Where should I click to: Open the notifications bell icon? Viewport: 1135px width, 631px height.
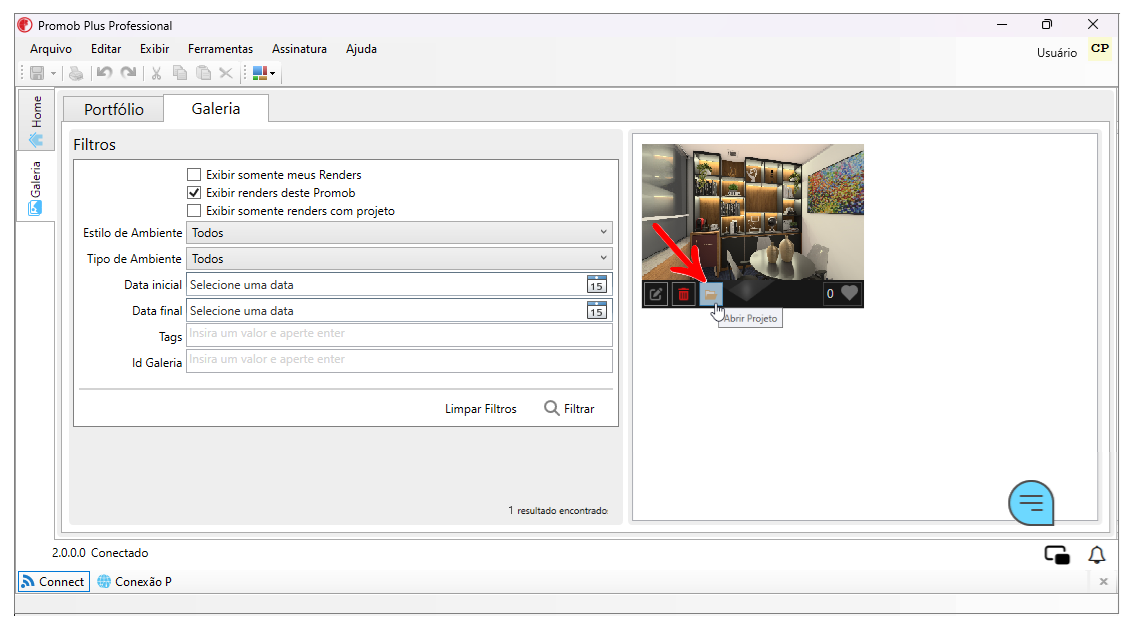point(1097,555)
